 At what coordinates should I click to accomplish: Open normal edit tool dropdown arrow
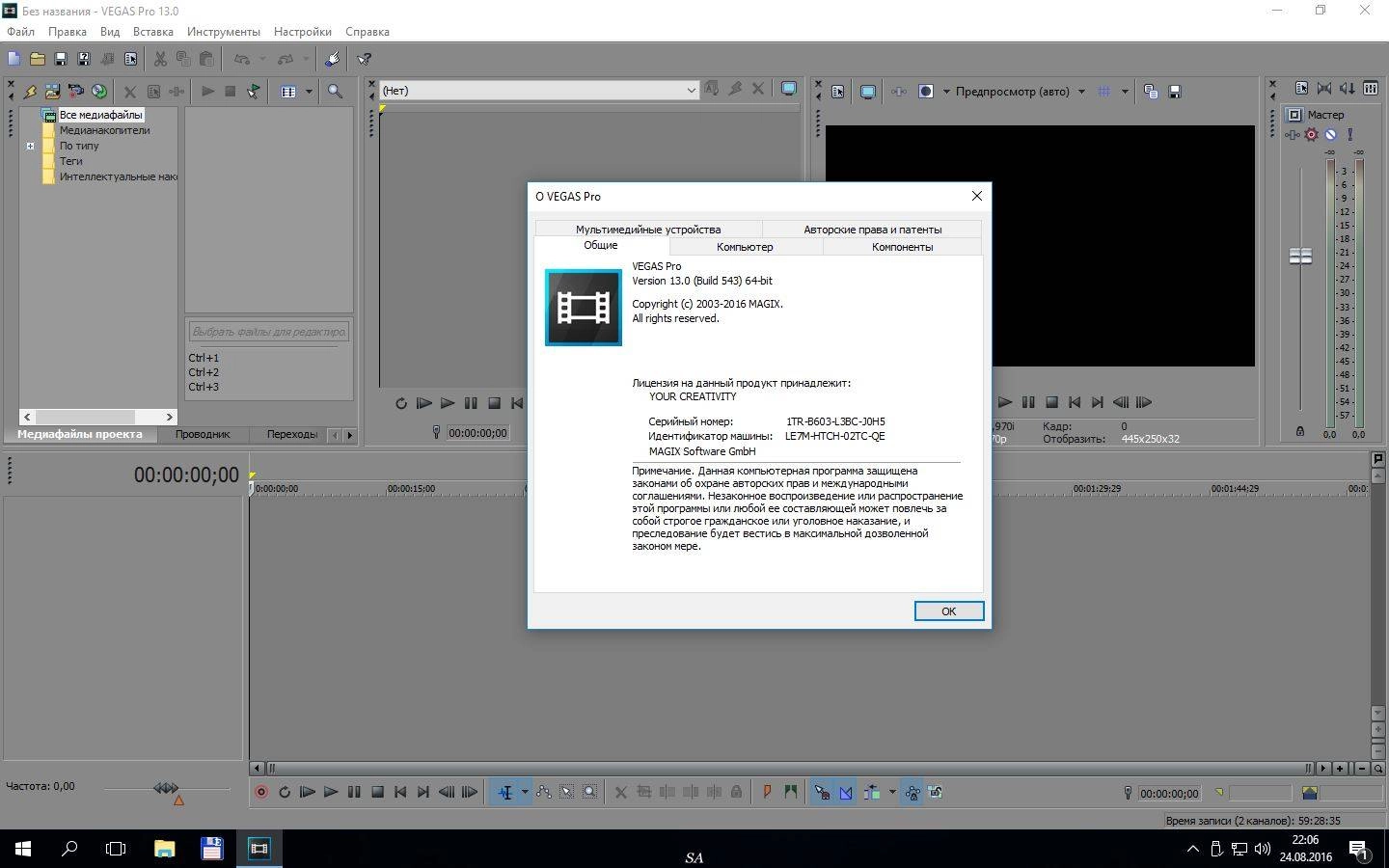[525, 792]
